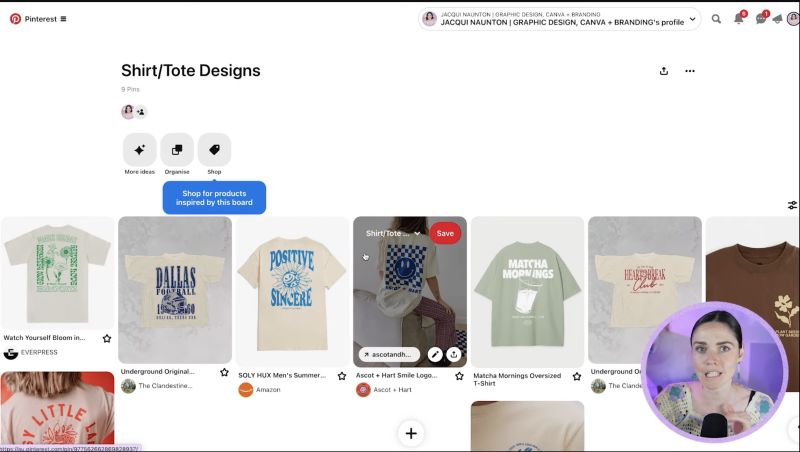Share the board with the upload icon
The height and width of the screenshot is (452, 800).
pos(664,71)
